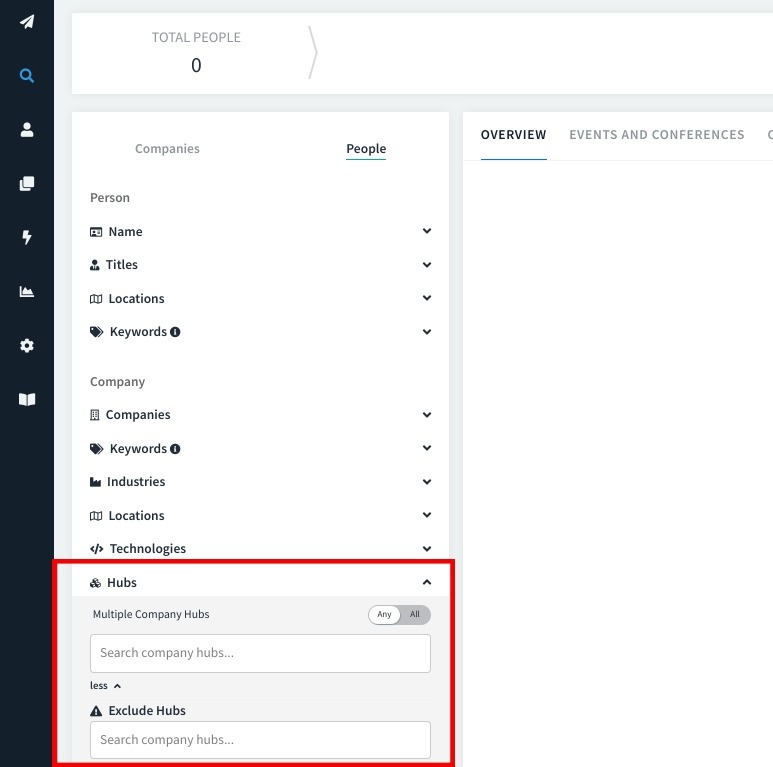Click the factory icon beside Industries
Screen dimensions: 773x767
tap(96, 482)
